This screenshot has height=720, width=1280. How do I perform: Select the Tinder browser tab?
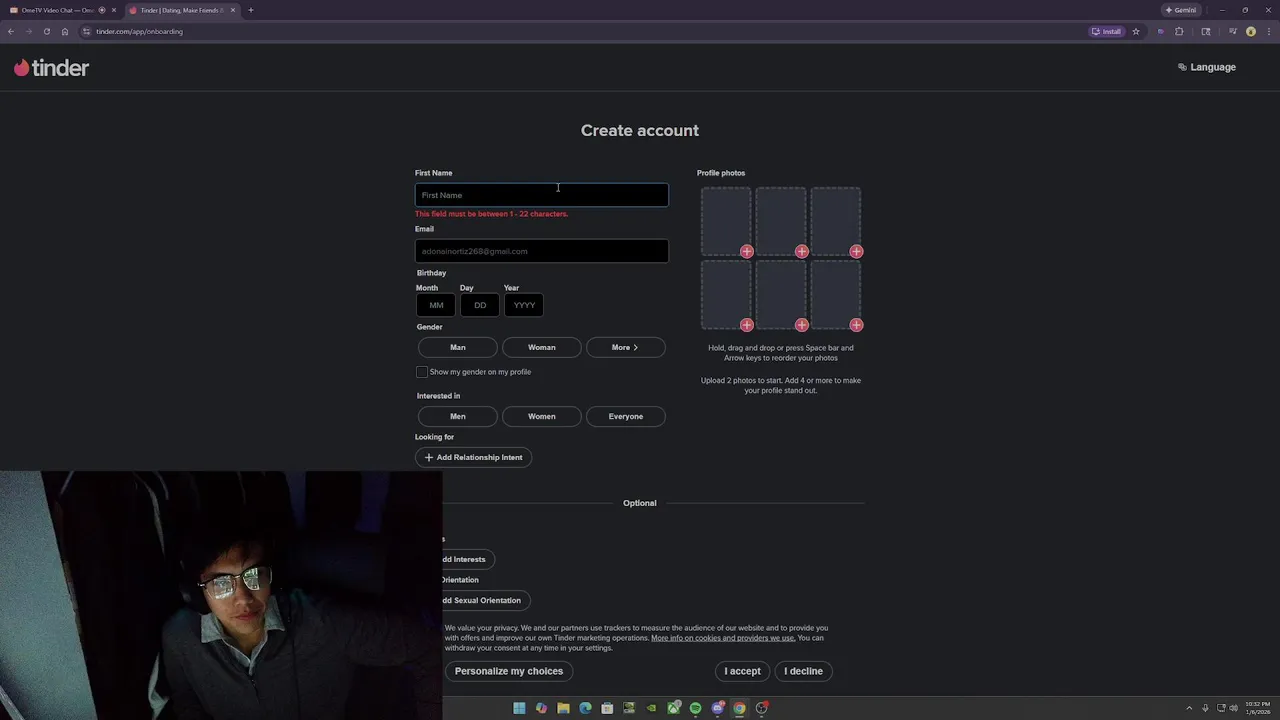pyautogui.click(x=180, y=10)
